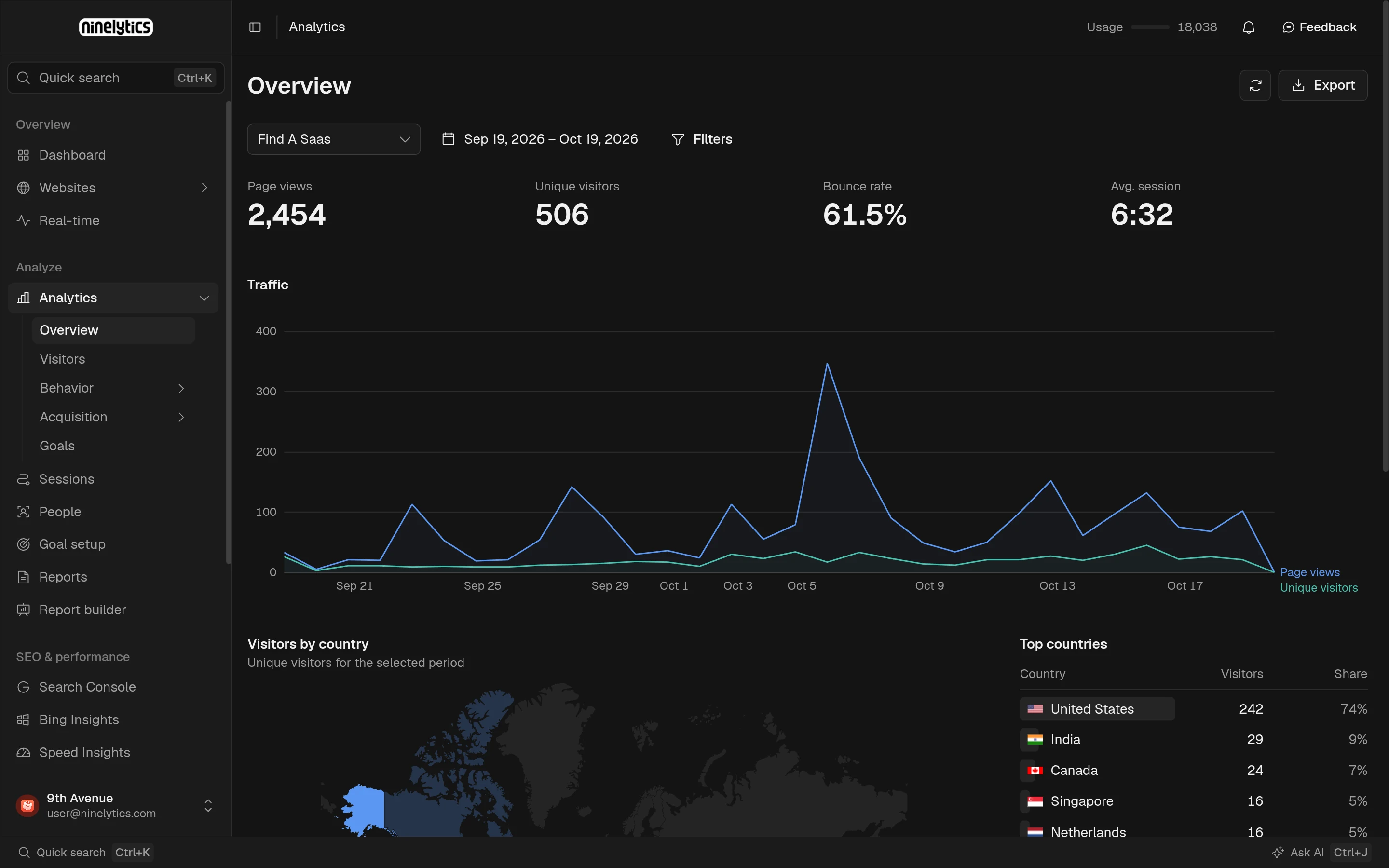Focus the Quick search field in sidebar
The width and height of the screenshot is (1389, 868).
[x=116, y=78]
